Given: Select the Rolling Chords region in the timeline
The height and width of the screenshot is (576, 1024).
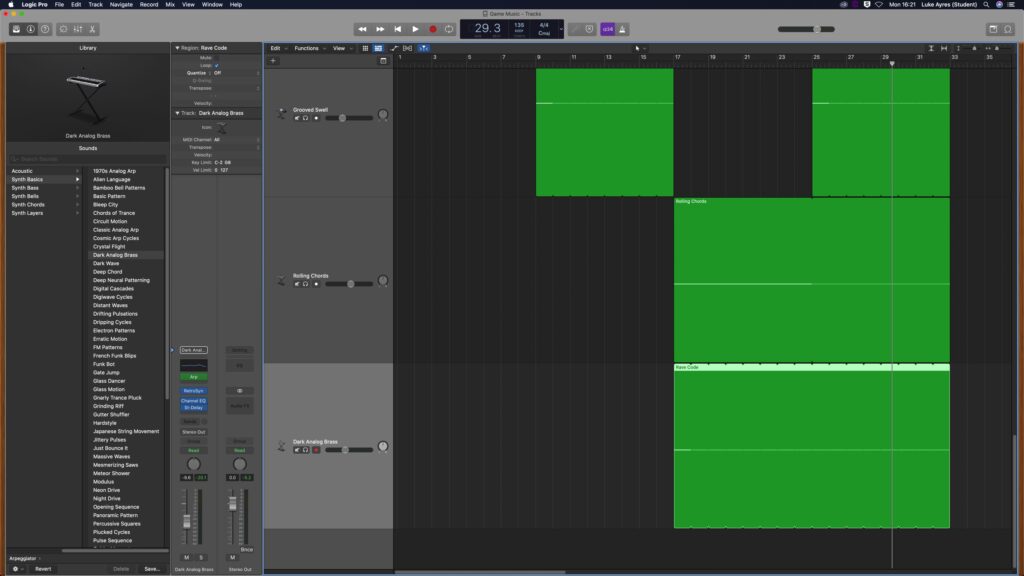Looking at the screenshot, I should pos(812,280).
